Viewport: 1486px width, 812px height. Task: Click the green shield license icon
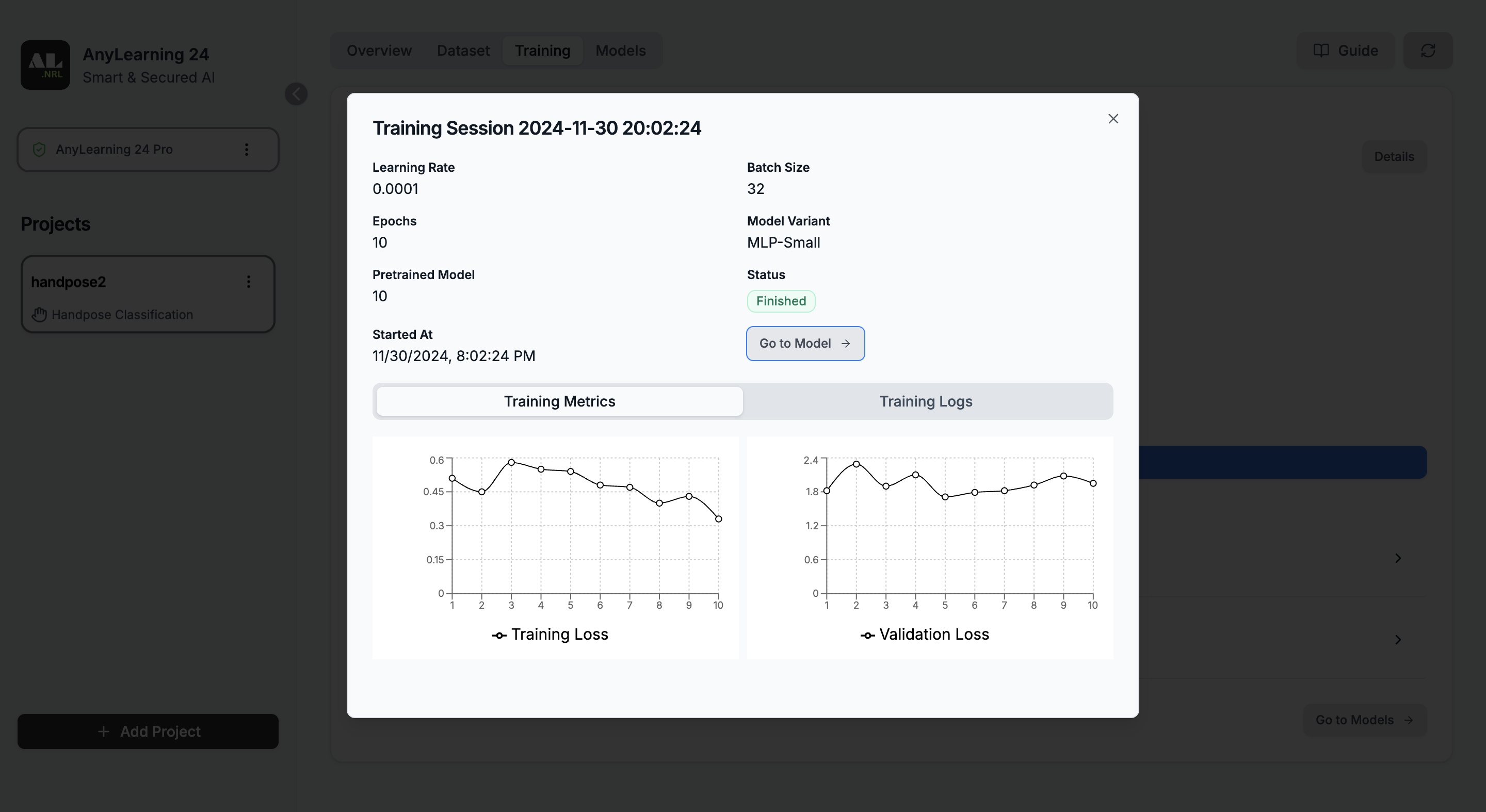tap(39, 150)
